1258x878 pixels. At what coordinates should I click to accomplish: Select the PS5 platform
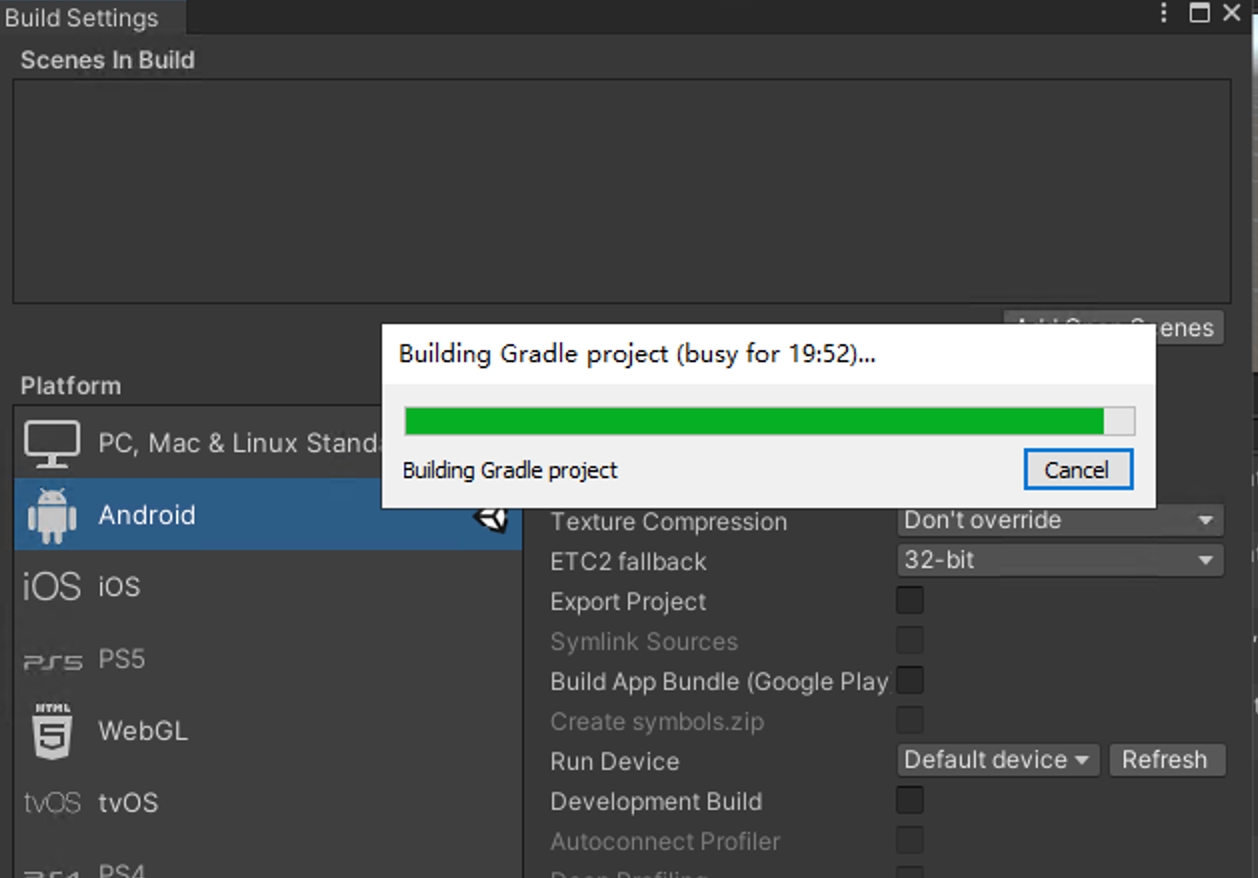[268, 659]
